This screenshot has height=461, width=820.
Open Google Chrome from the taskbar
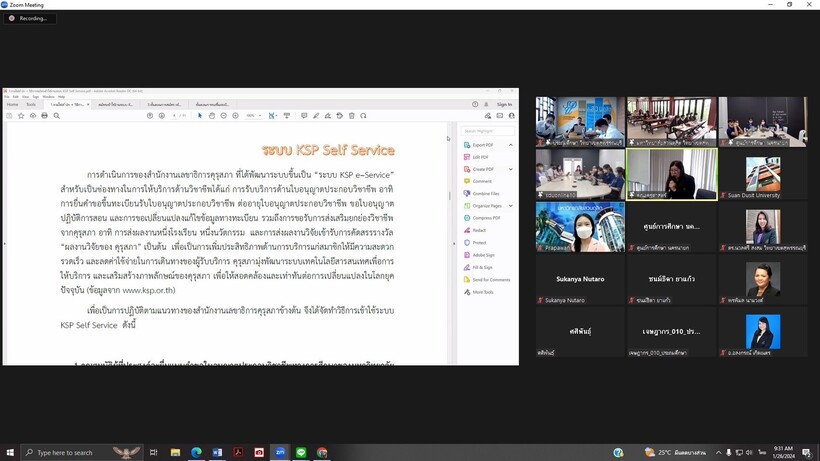tap(322, 452)
